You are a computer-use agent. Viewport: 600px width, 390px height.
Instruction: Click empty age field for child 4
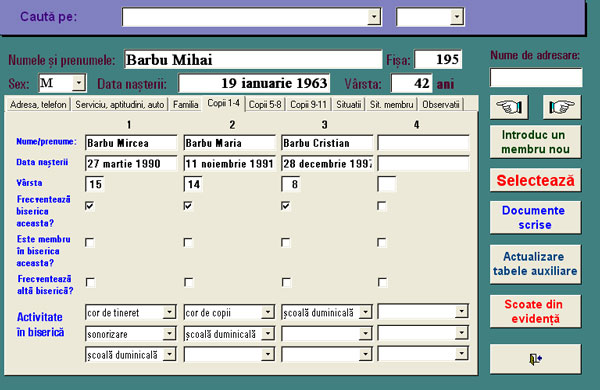(386, 184)
